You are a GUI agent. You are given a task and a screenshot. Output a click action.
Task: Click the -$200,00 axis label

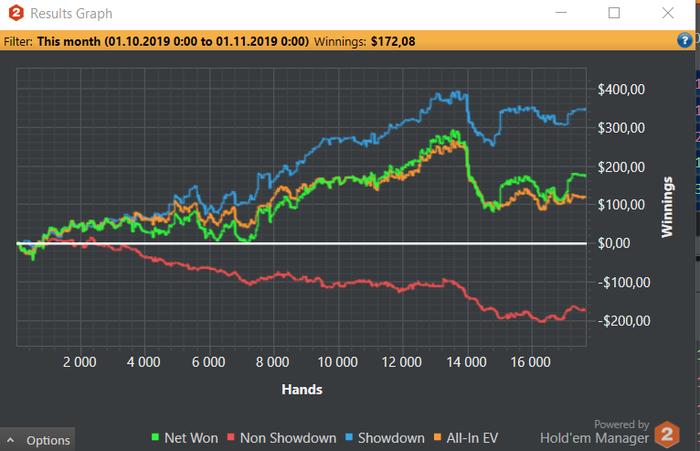624,321
